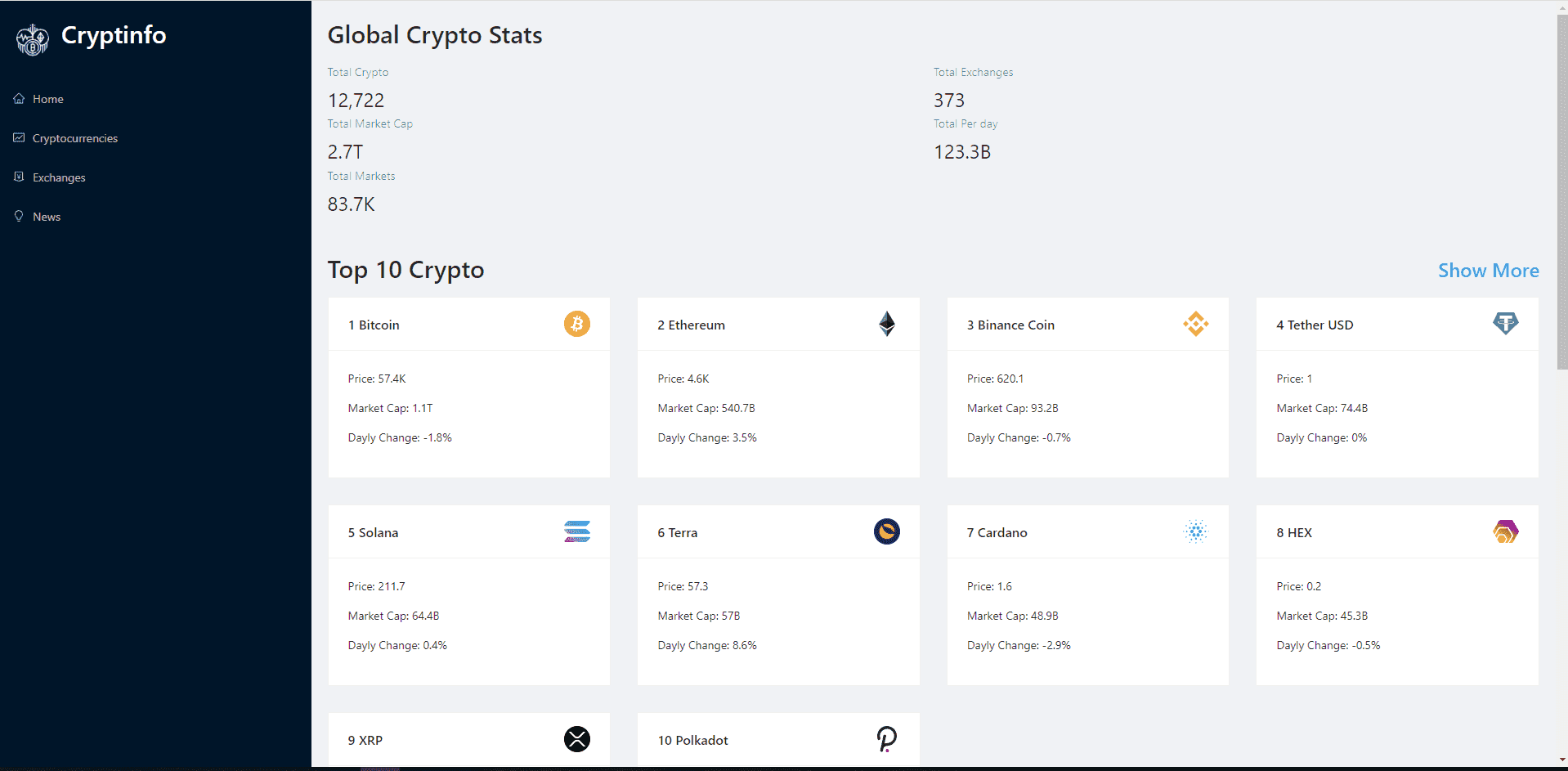The width and height of the screenshot is (1568, 771).
Task: Open the 2 Ethereum card title
Action: tap(691, 325)
